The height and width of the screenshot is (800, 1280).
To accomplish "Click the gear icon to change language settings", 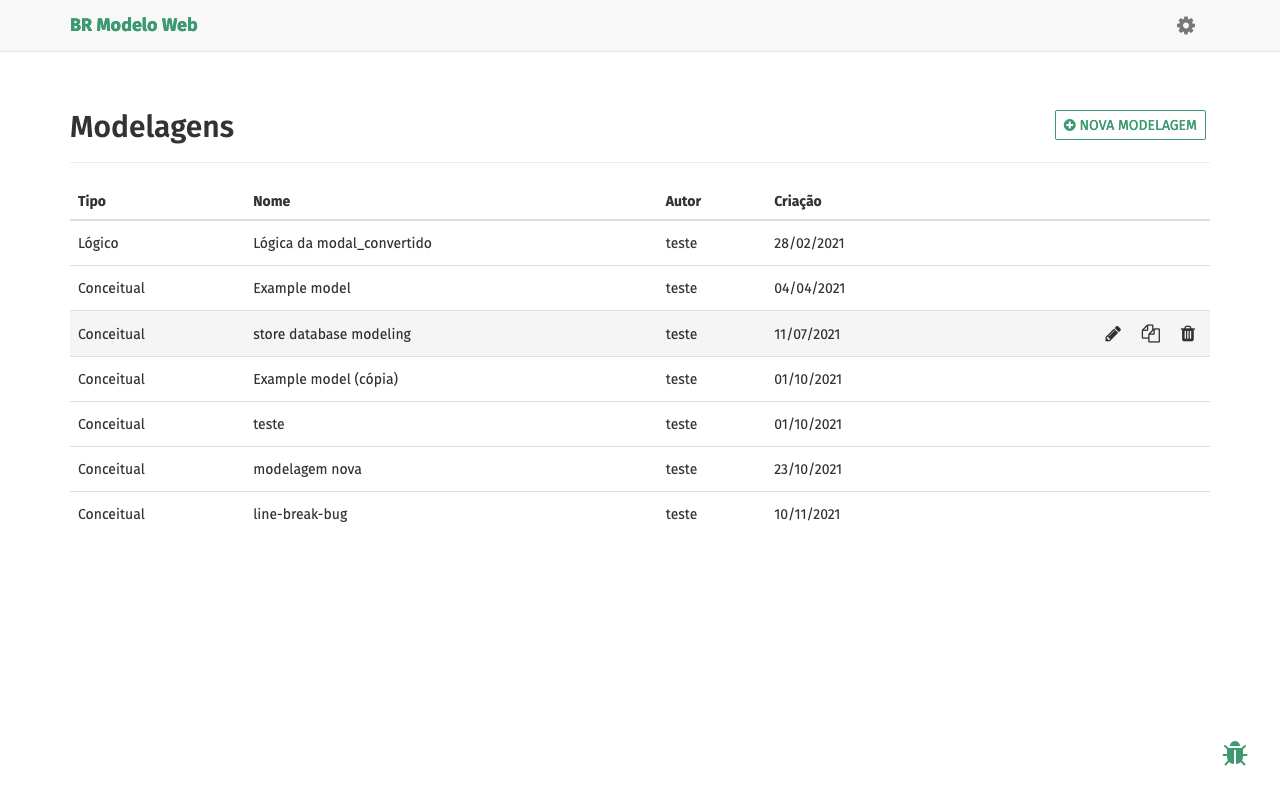I will [x=1185, y=25].
